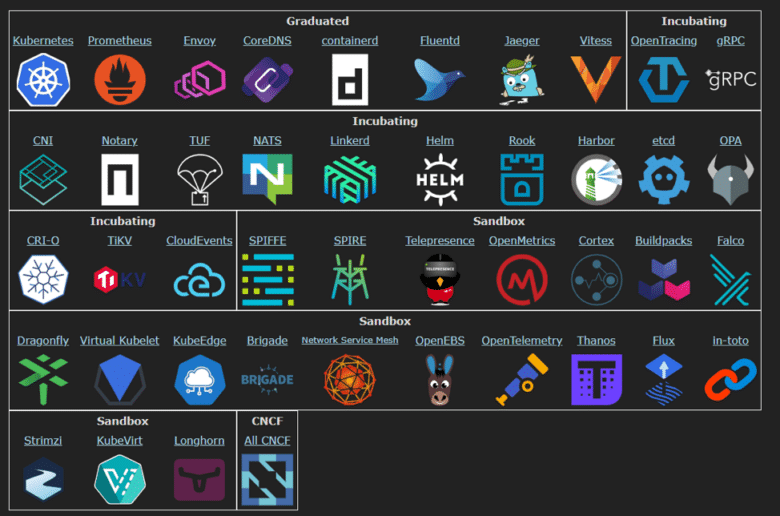This screenshot has height=516, width=780.
Task: Follow the Virtual Kubelet text link
Action: (119, 341)
